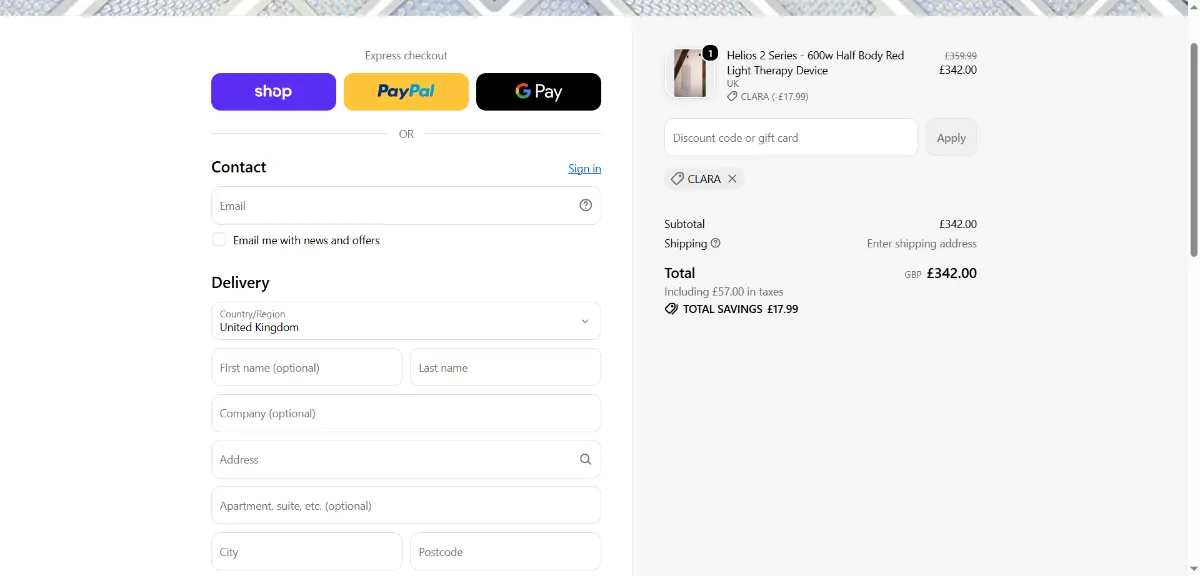Pay with PayPal express checkout

coord(406,92)
